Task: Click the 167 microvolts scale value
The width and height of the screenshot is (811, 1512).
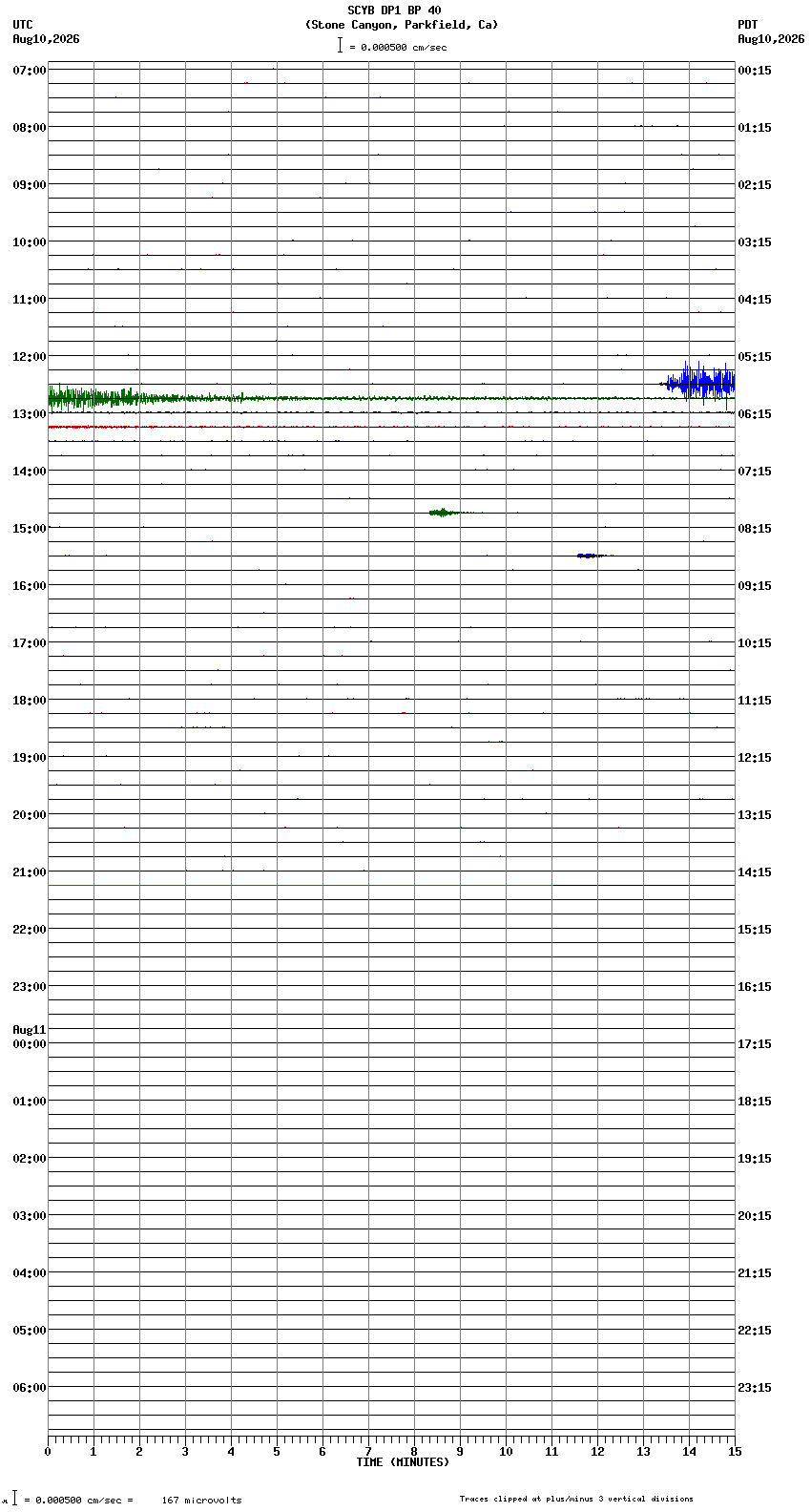Action: pos(201,1501)
